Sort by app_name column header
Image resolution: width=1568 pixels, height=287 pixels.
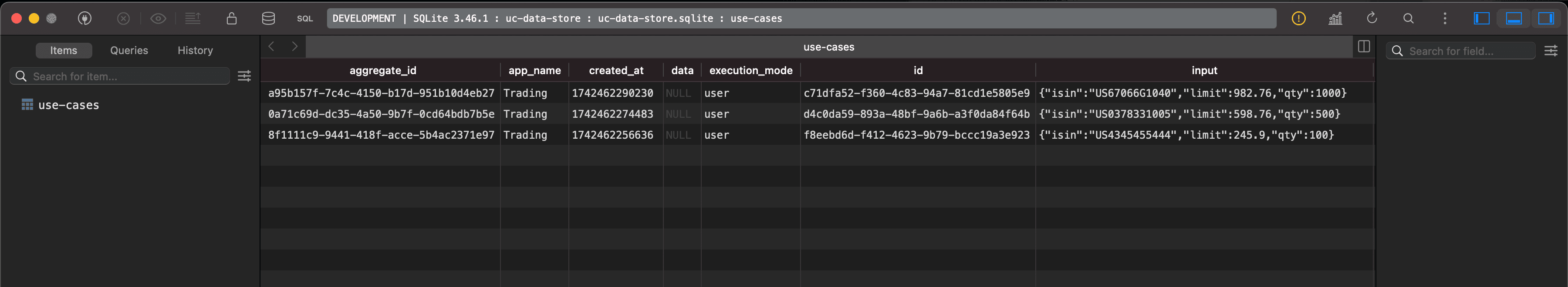534,71
